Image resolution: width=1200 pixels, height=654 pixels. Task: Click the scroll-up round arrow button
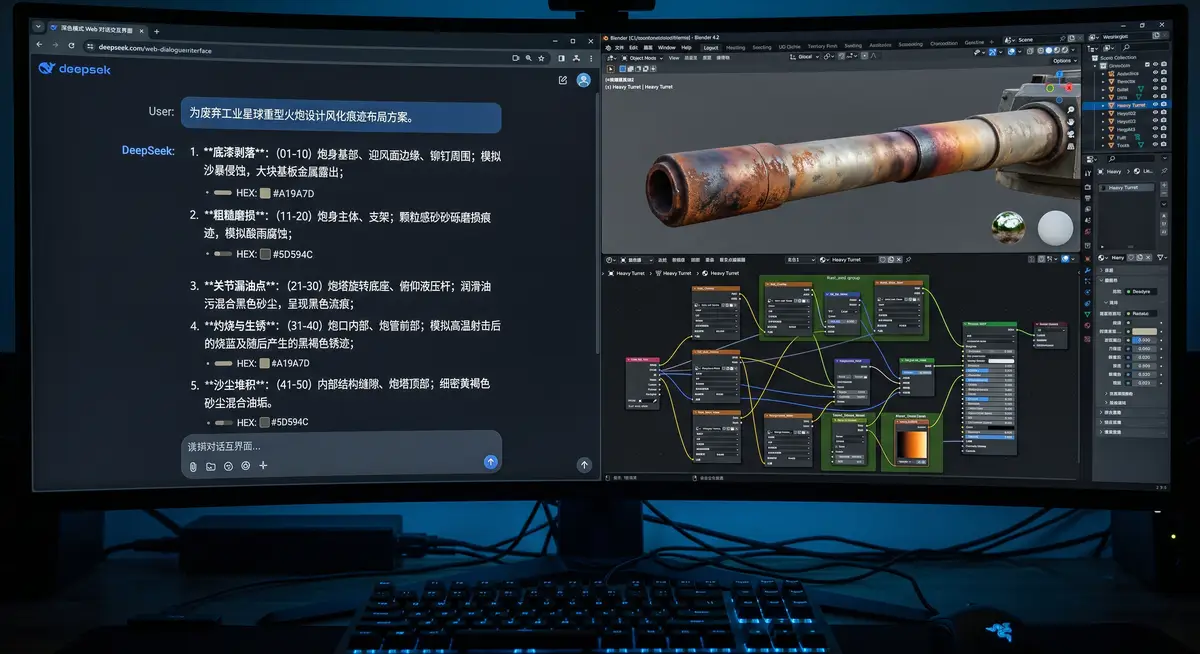pyautogui.click(x=584, y=465)
